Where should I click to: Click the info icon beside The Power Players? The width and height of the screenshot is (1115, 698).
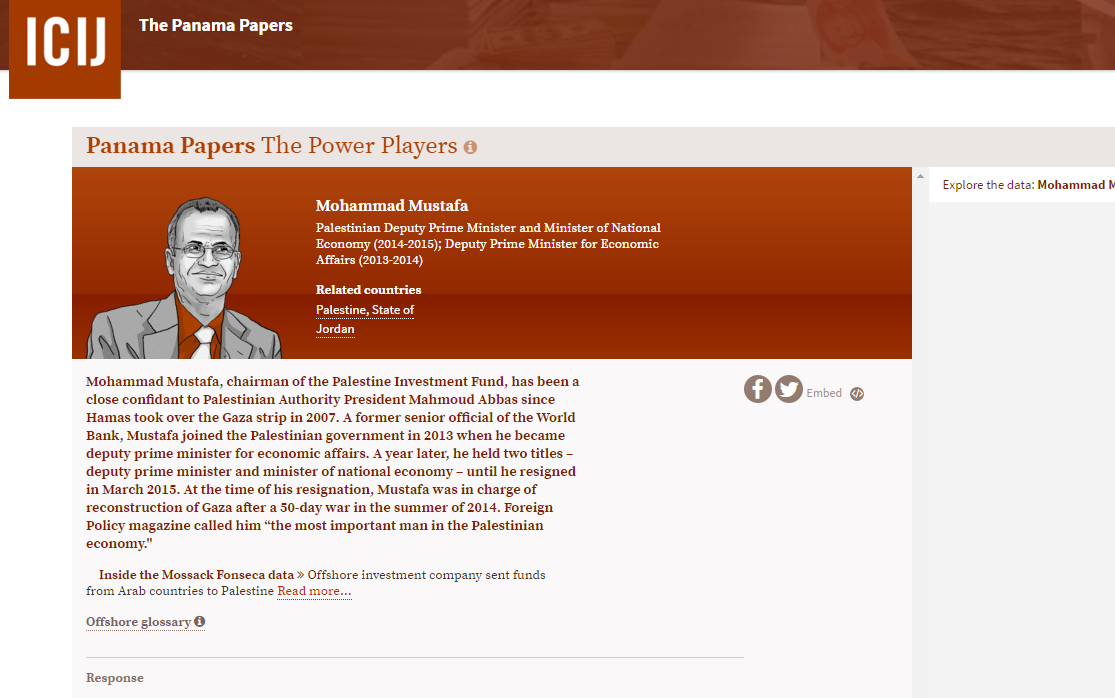[x=470, y=147]
